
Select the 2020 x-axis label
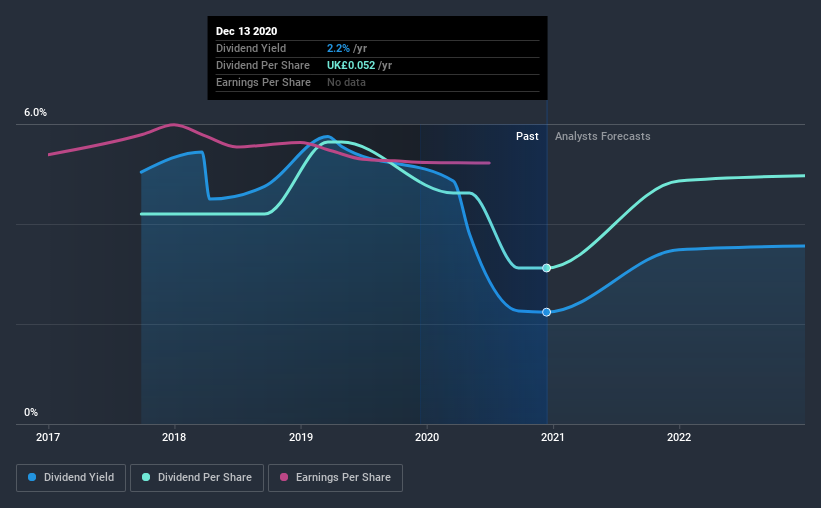pyautogui.click(x=427, y=437)
